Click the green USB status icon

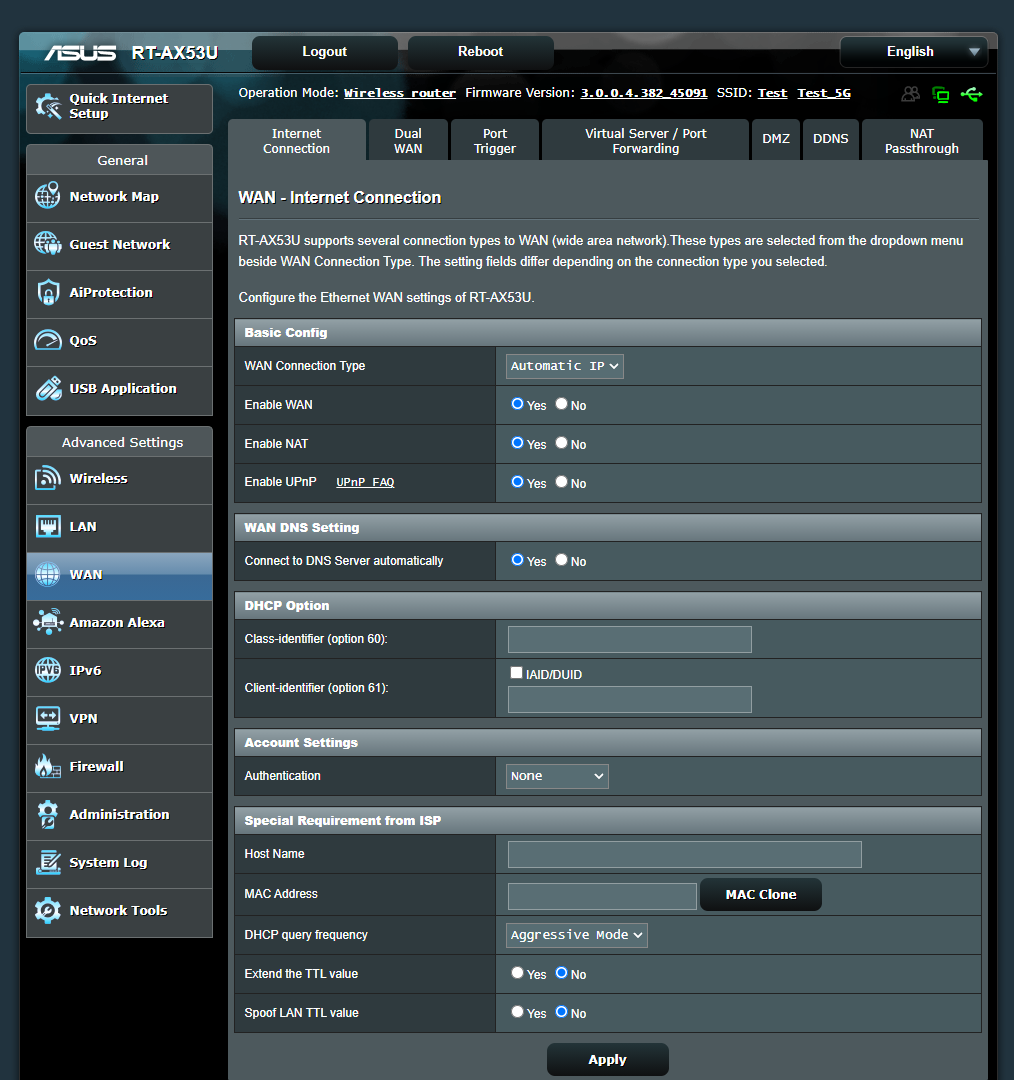[x=971, y=94]
